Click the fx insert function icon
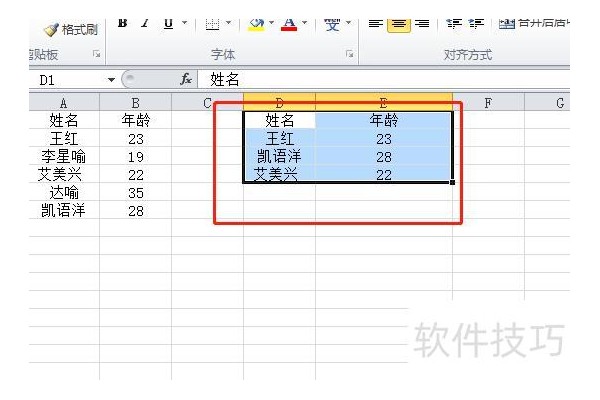Viewport: 600px width, 400px height. click(186, 80)
